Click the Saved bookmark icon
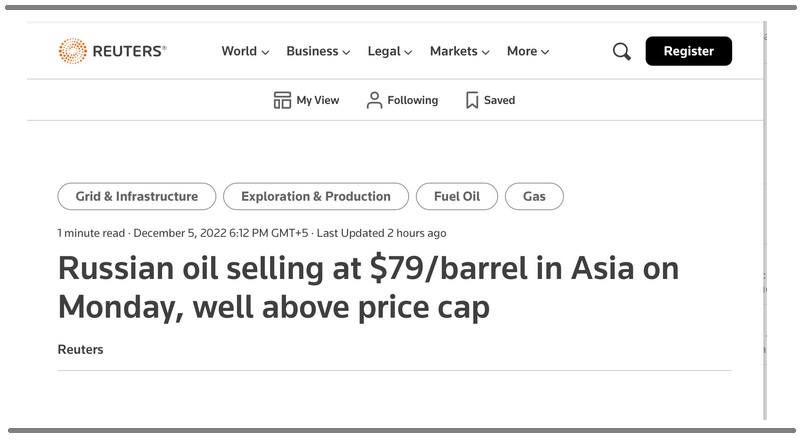 (x=472, y=100)
